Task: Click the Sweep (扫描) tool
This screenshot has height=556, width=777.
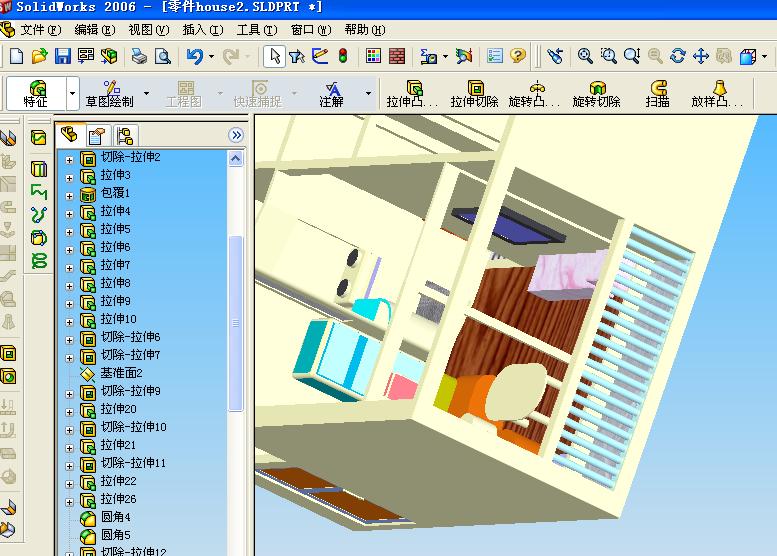Action: tap(658, 94)
